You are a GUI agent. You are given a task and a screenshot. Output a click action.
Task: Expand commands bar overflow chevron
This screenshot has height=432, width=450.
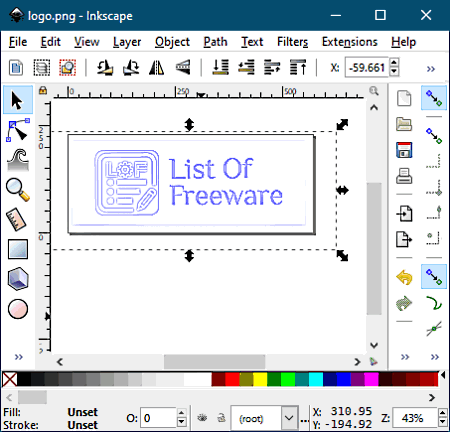(x=405, y=357)
